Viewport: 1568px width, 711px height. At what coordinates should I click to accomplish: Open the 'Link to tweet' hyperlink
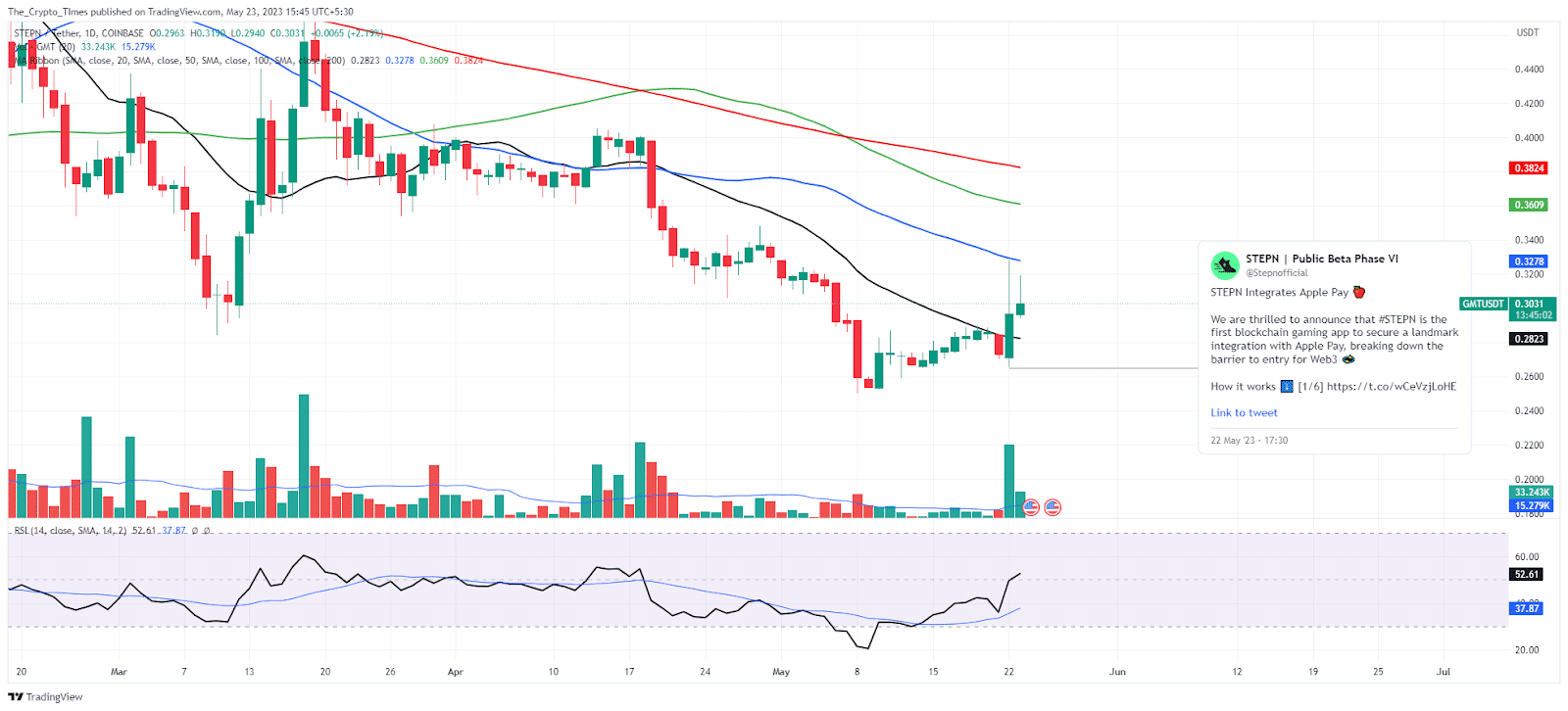coord(1244,412)
